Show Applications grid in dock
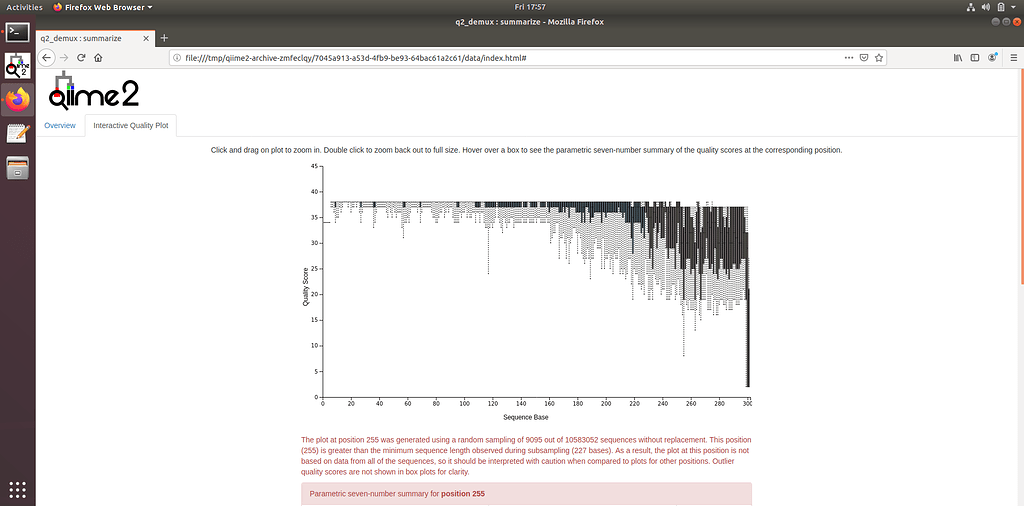 pos(18,489)
